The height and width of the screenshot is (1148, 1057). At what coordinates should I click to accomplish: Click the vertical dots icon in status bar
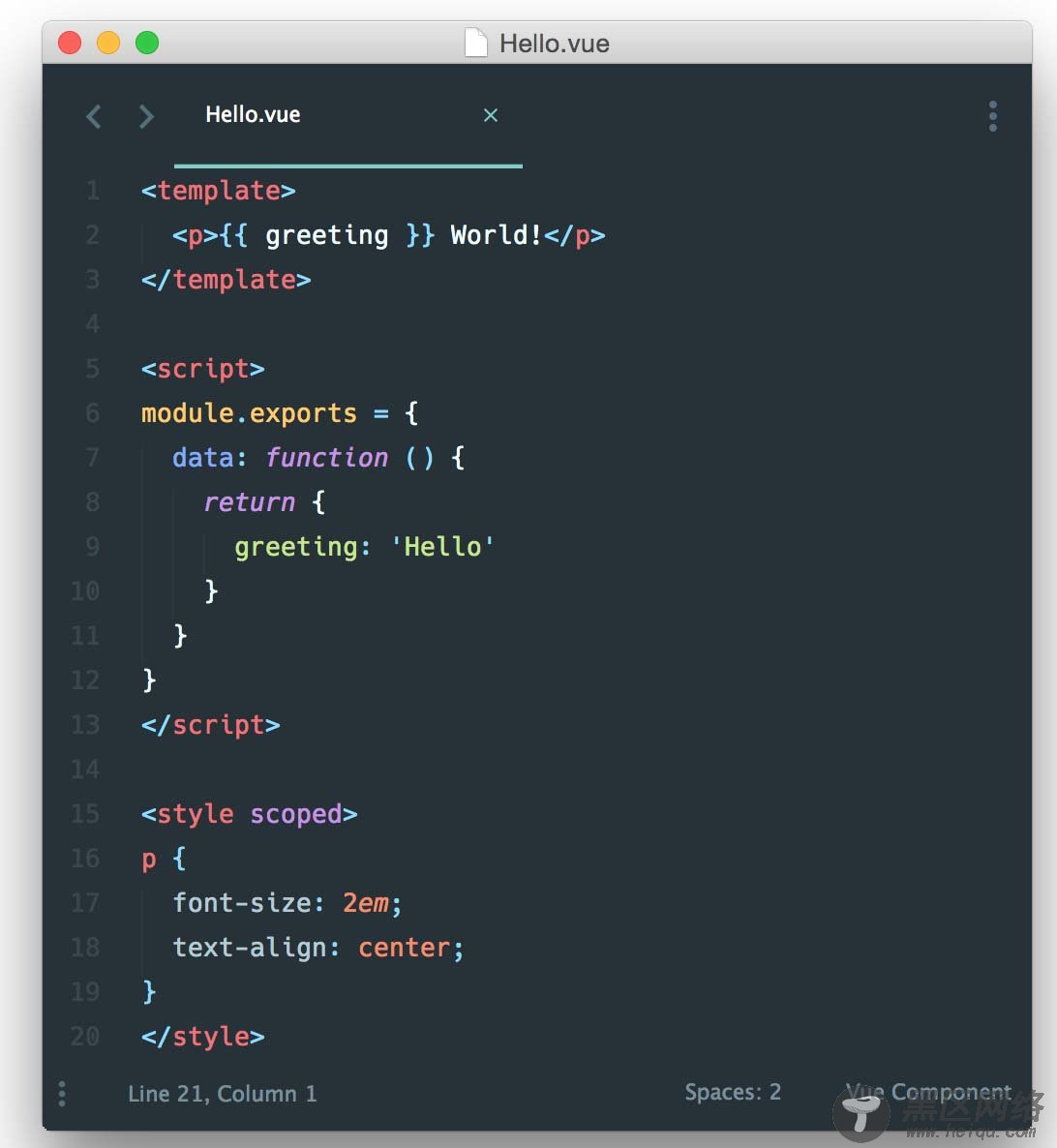click(62, 1094)
